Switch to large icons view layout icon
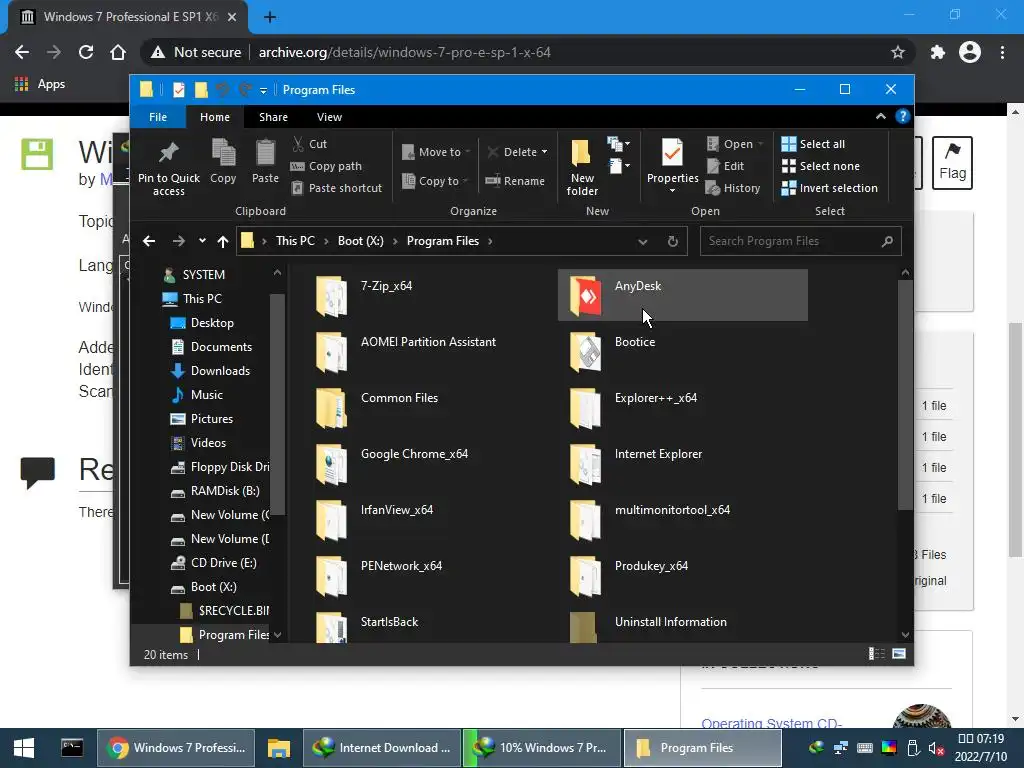Image resolution: width=1024 pixels, height=768 pixels. 899,654
